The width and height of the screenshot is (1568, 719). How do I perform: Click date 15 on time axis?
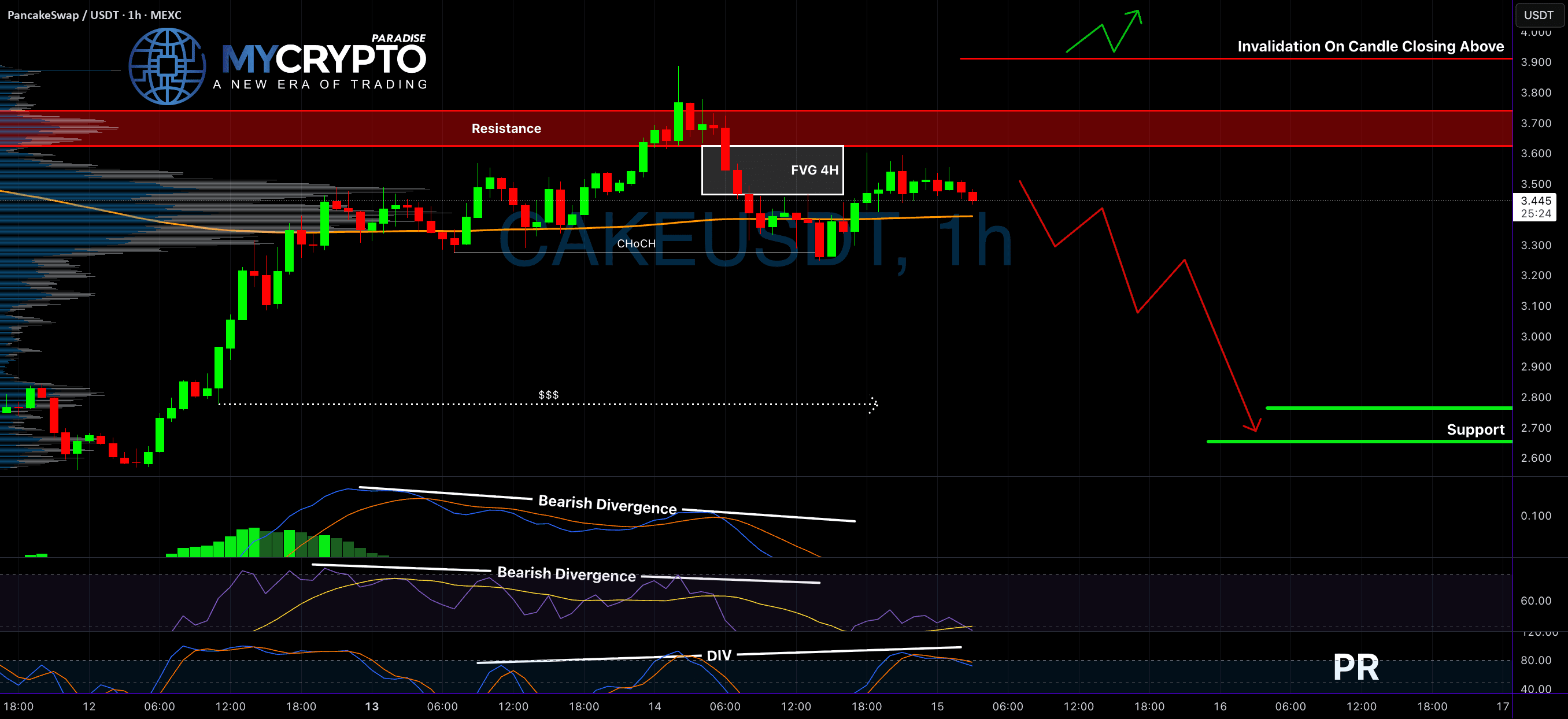coord(937,706)
